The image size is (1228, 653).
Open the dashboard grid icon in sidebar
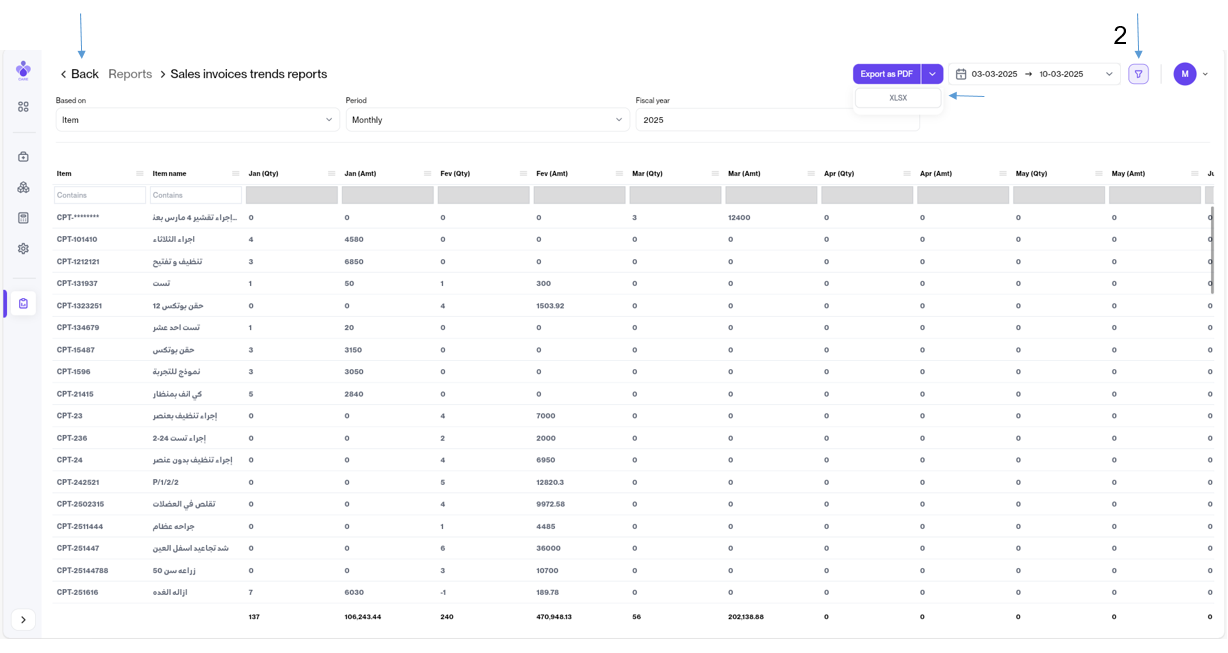click(x=23, y=107)
